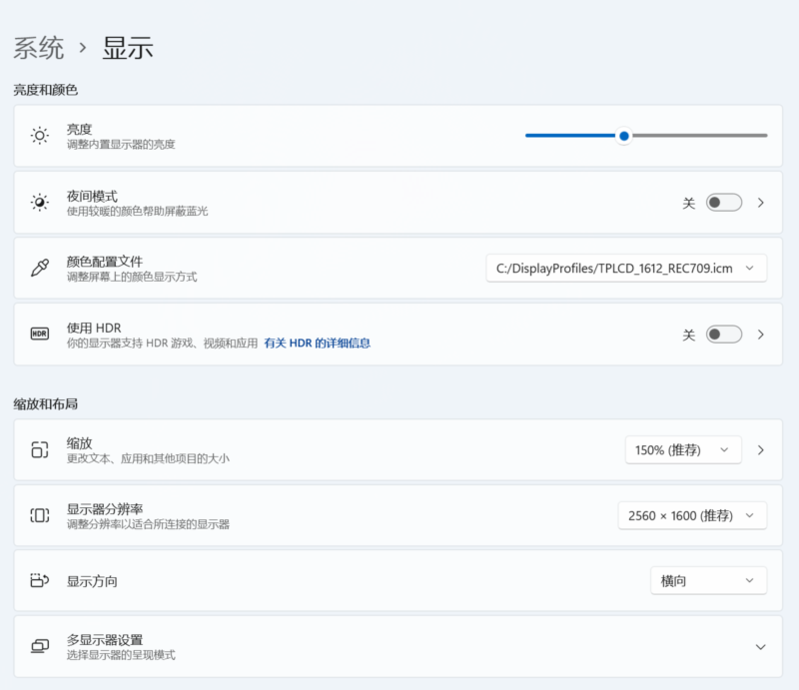Click the display orientation icon

39,581
